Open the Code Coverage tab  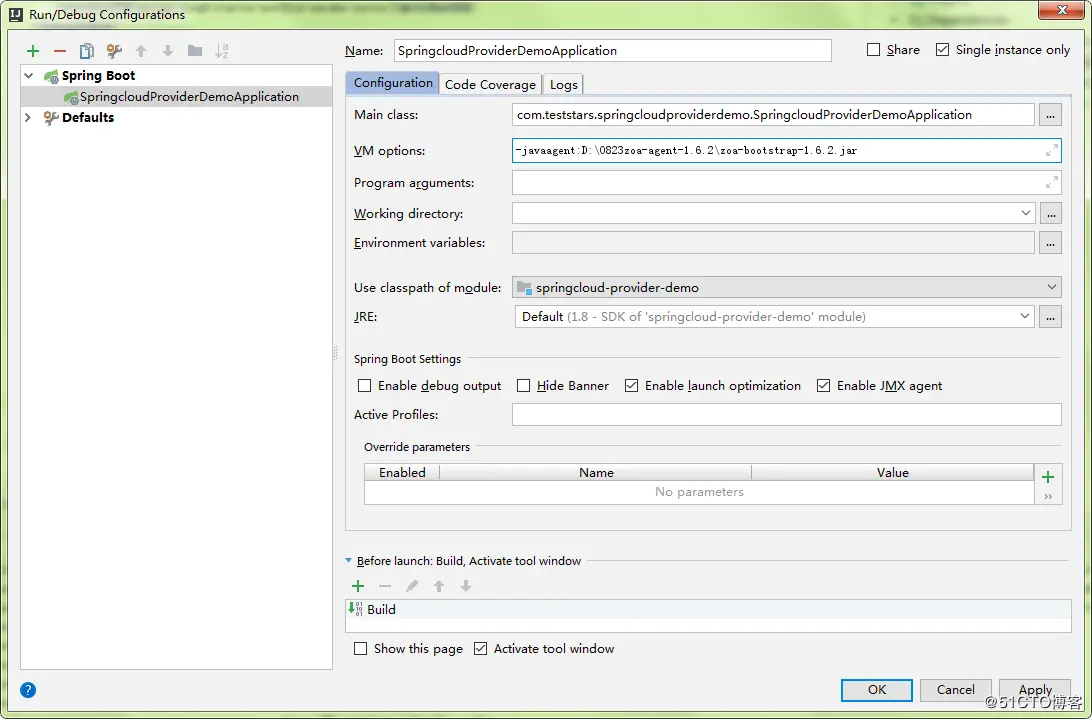[490, 84]
